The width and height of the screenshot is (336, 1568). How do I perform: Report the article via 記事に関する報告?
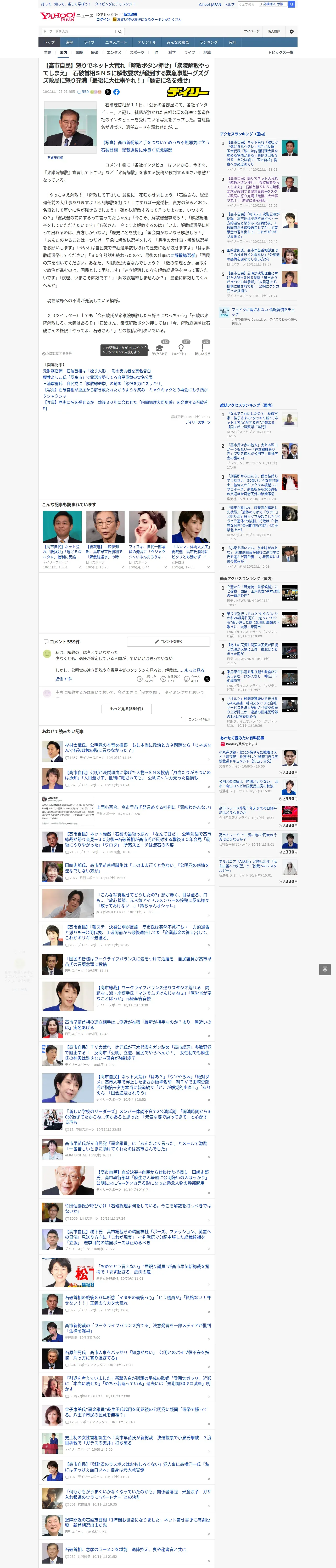pos(58,354)
